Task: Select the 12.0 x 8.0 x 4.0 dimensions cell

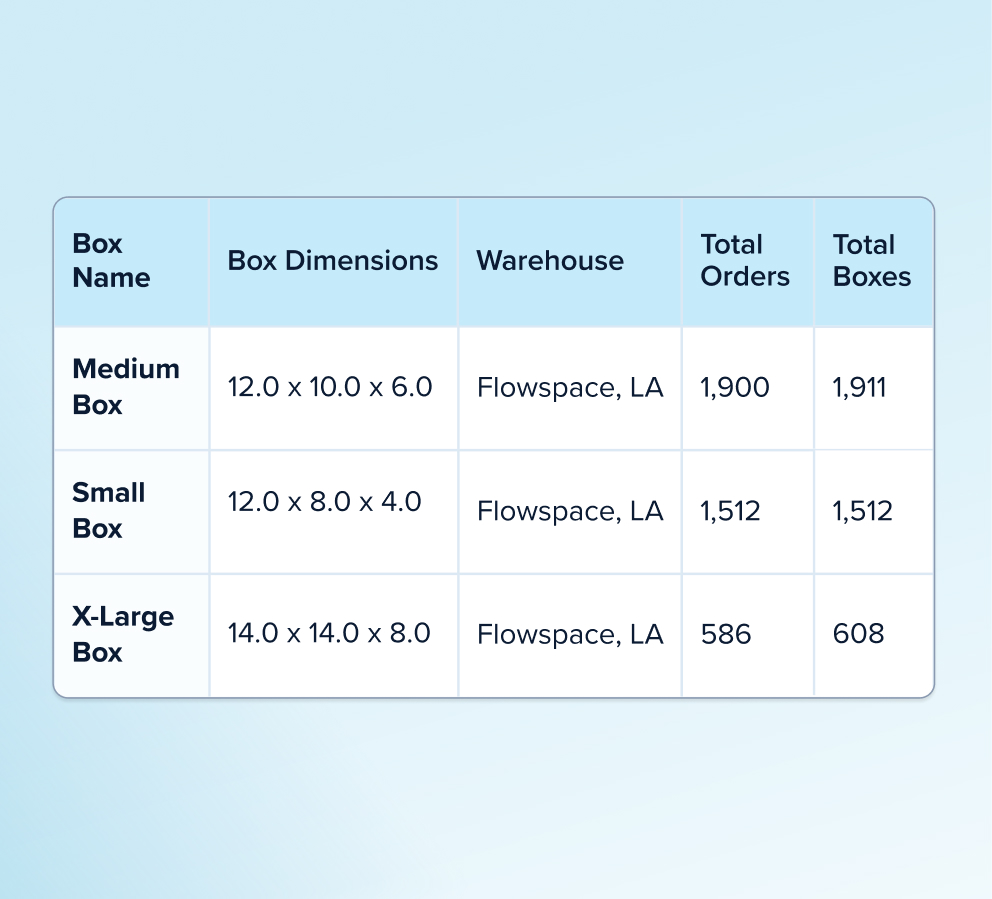Action: [x=325, y=502]
